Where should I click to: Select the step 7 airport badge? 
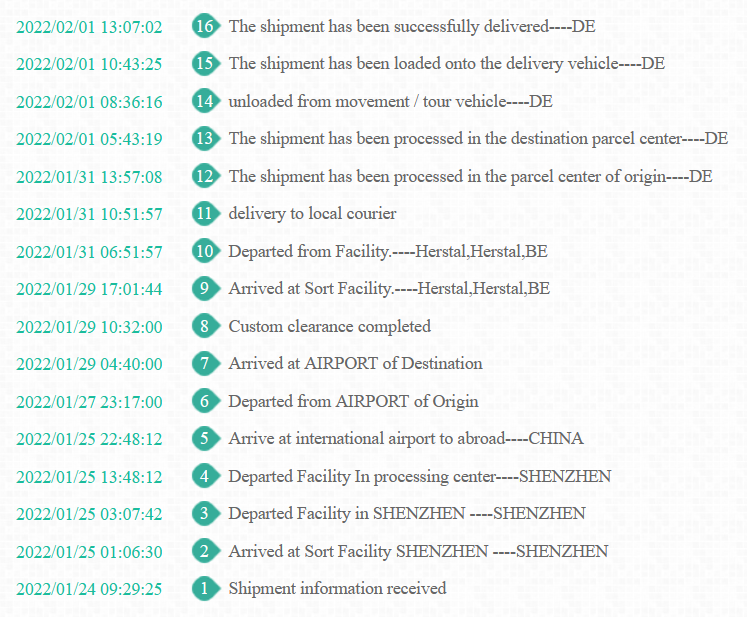click(206, 364)
